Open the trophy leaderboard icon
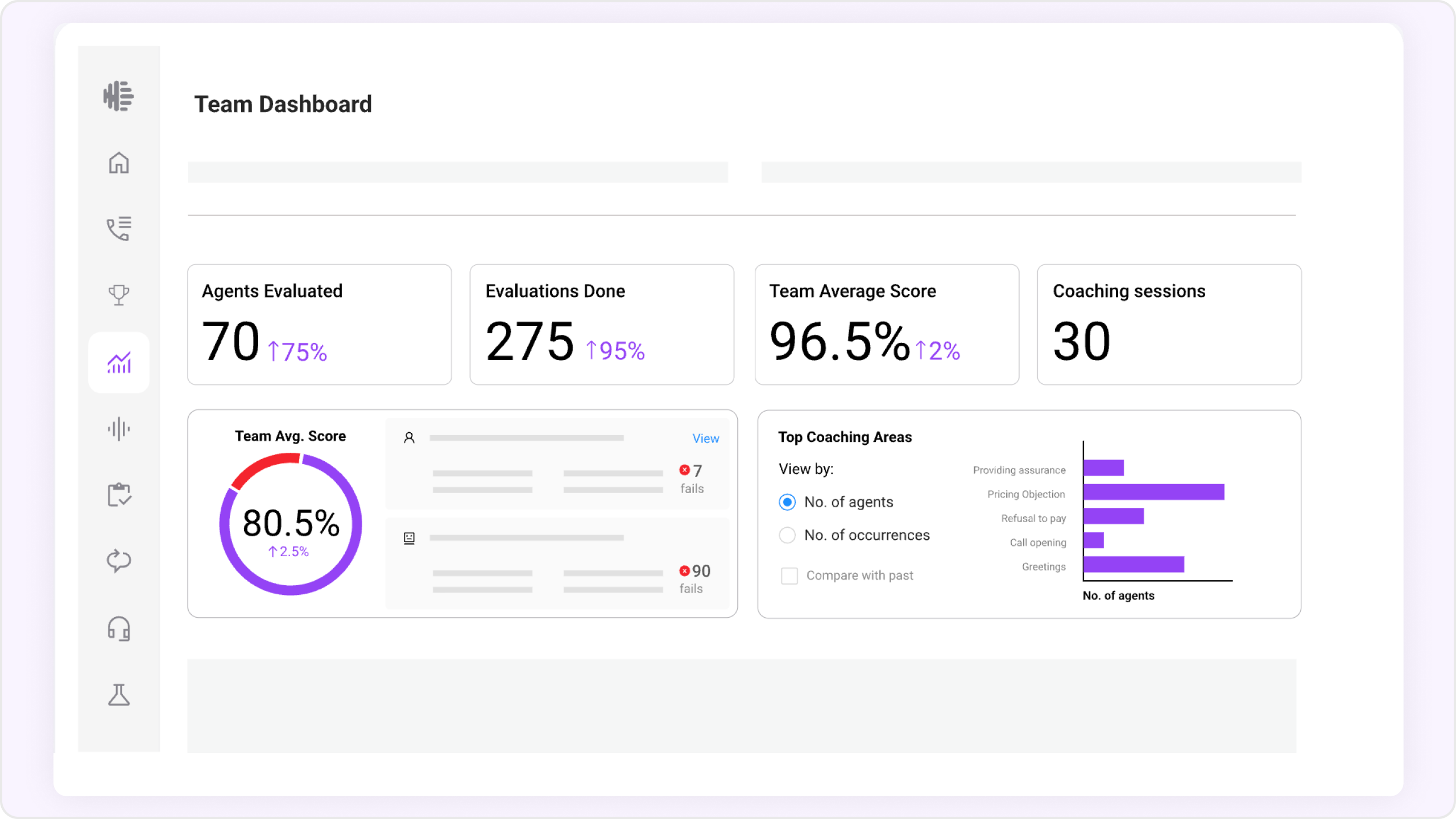Viewport: 1456px width, 819px height. click(x=118, y=295)
